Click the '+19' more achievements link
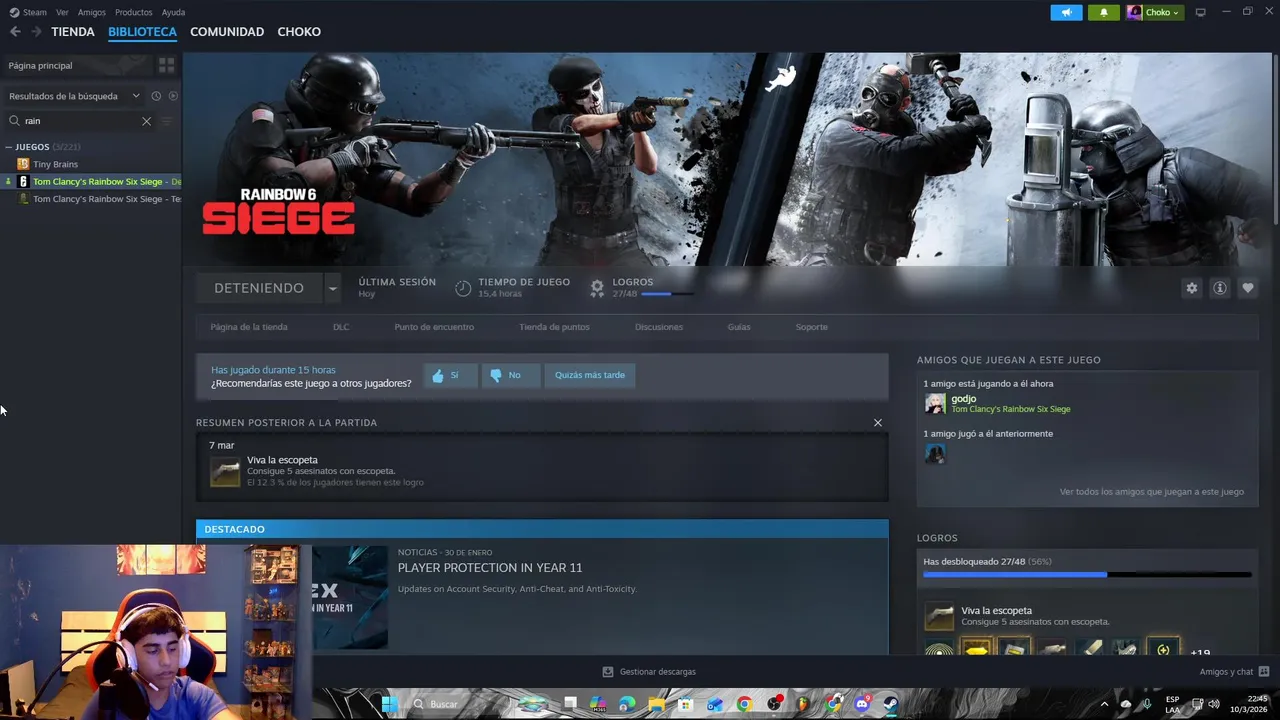The width and height of the screenshot is (1280, 720). click(1200, 652)
